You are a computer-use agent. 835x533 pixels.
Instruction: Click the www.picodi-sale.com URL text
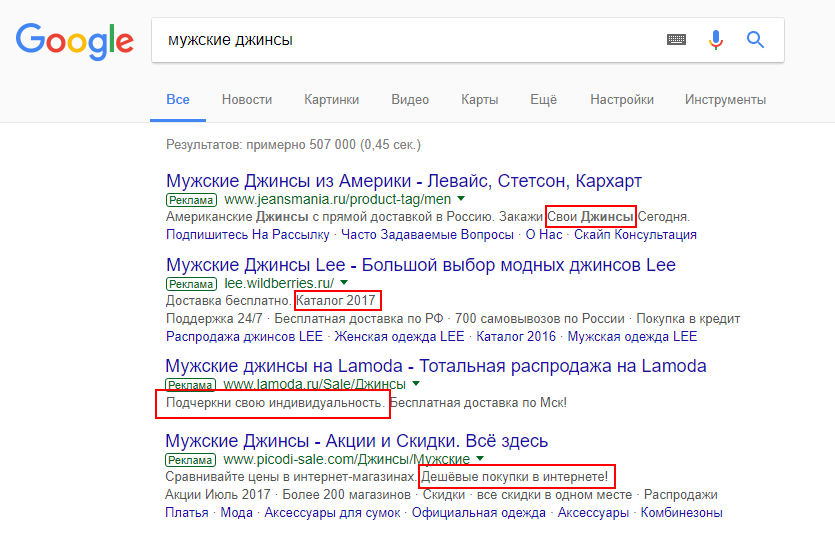347,459
